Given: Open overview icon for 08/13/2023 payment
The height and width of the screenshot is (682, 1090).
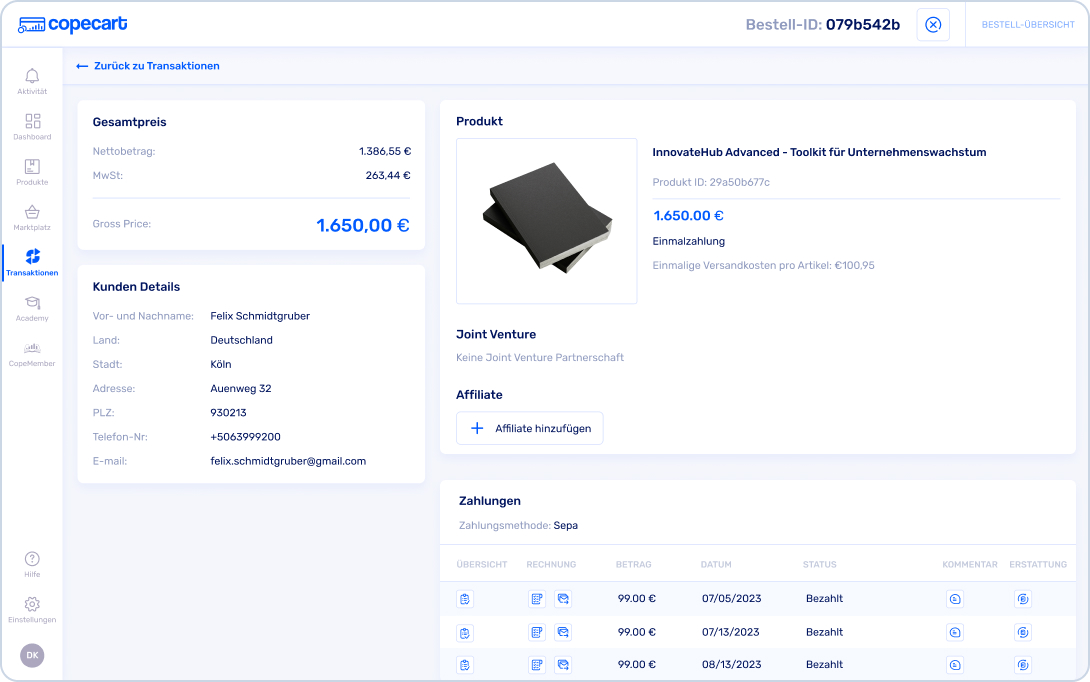Looking at the screenshot, I should [465, 665].
